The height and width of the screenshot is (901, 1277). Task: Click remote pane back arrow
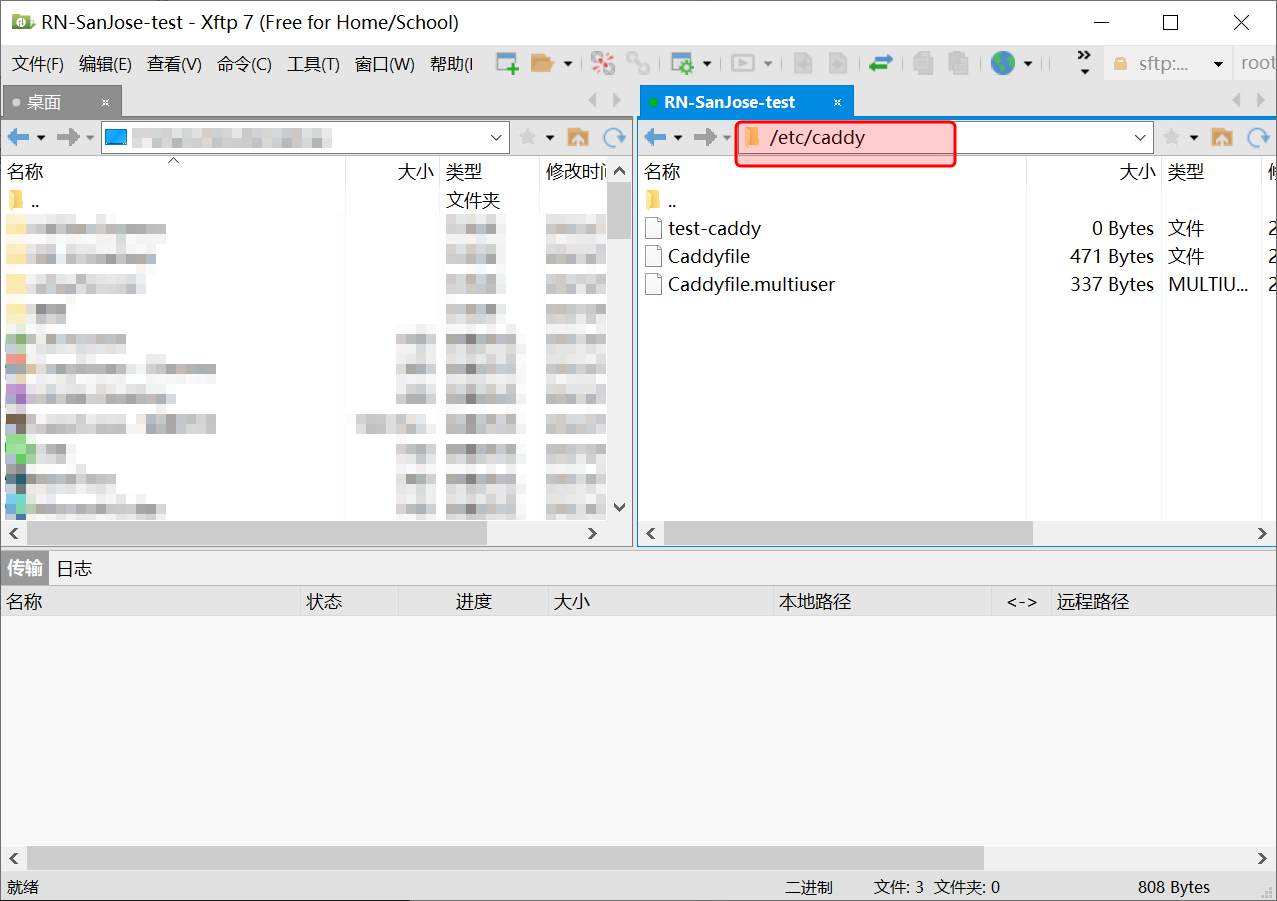655,137
